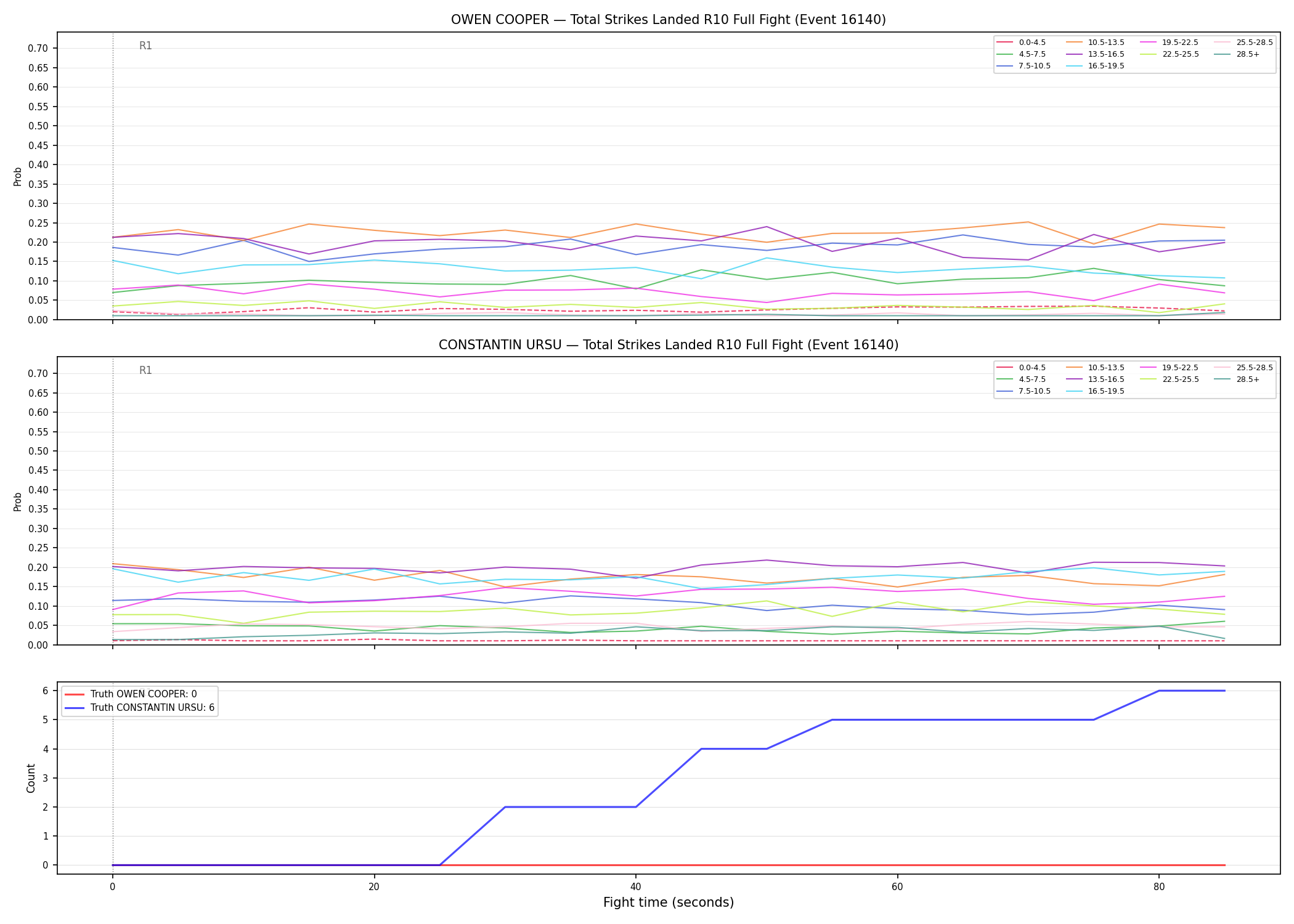The height and width of the screenshot is (924, 1294).
Task: Click the 'Prob' y-axis label of Constantin Ursu chart
Action: 18,501
